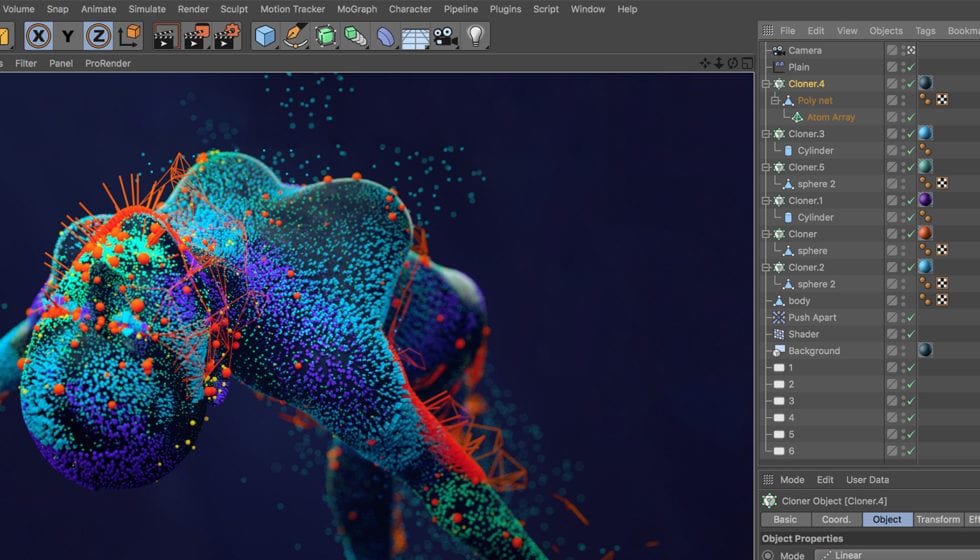This screenshot has height=560, width=980.
Task: Toggle the Y axis lock
Action: [68, 36]
